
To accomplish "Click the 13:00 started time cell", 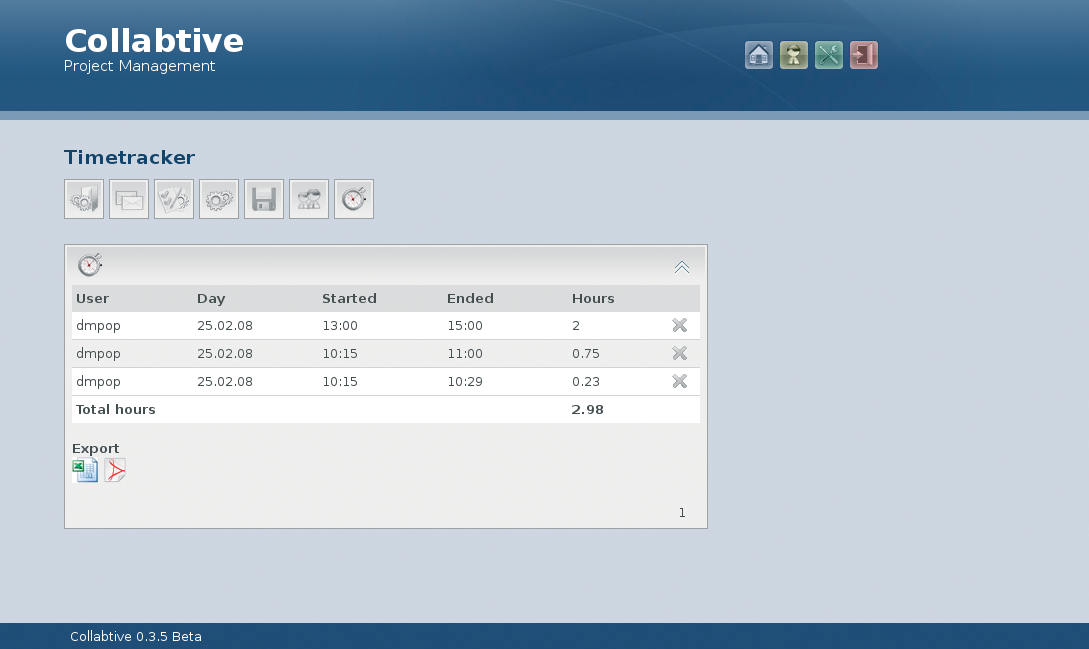I will point(340,325).
